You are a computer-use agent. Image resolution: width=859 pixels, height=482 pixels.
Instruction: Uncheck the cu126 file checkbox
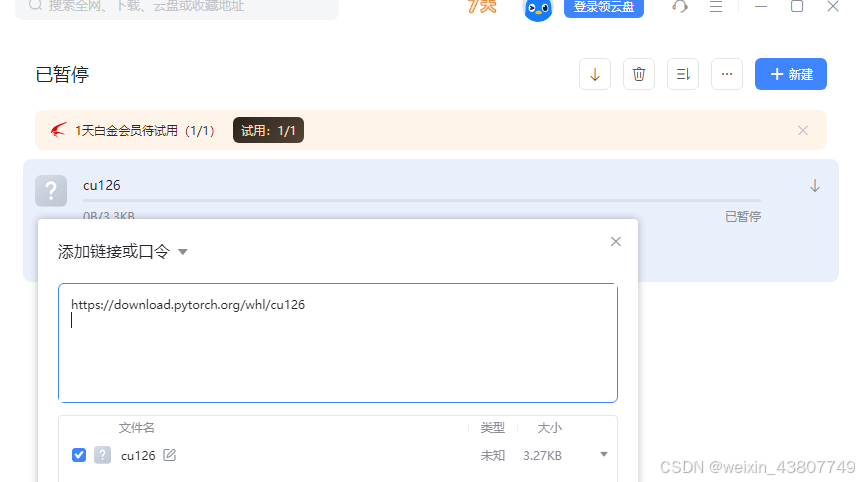pyautogui.click(x=79, y=455)
